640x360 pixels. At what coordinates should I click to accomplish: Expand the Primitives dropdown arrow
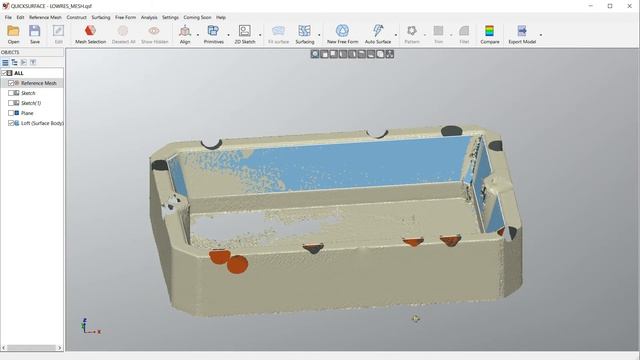(x=228, y=35)
